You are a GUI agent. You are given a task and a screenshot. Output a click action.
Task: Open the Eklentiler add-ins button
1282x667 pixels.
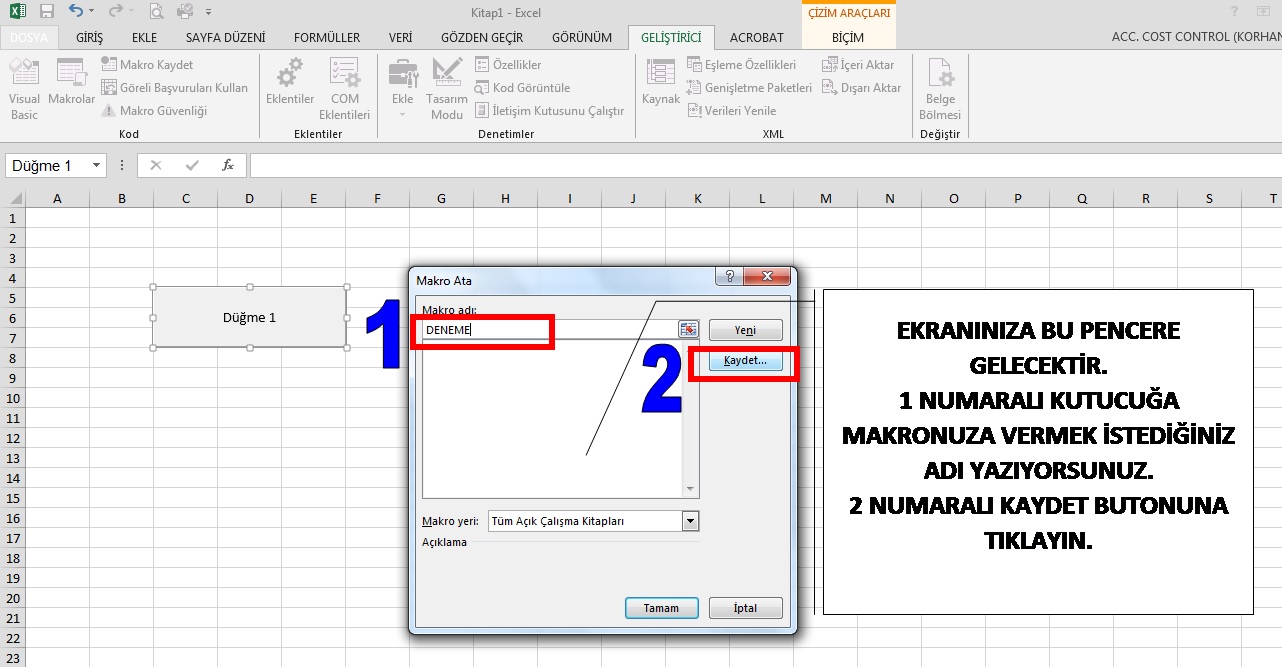coord(290,82)
